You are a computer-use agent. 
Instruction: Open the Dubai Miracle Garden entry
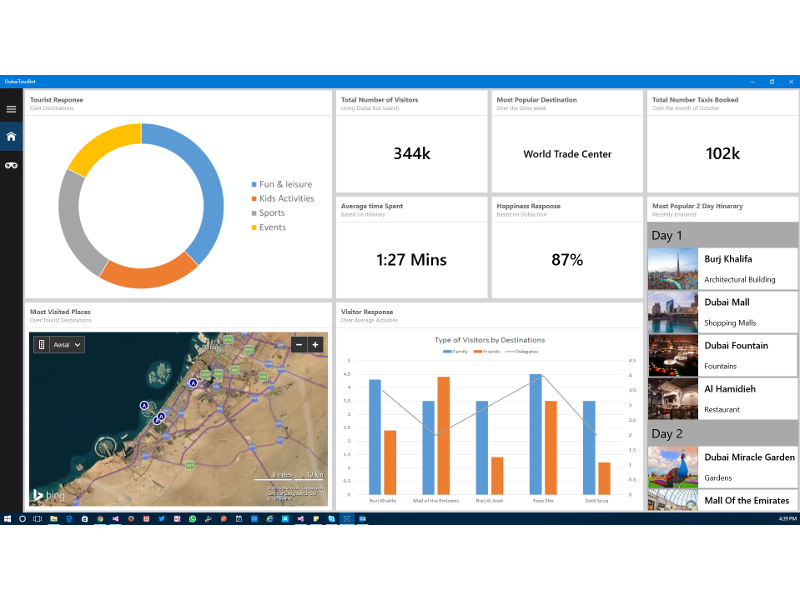(x=722, y=466)
